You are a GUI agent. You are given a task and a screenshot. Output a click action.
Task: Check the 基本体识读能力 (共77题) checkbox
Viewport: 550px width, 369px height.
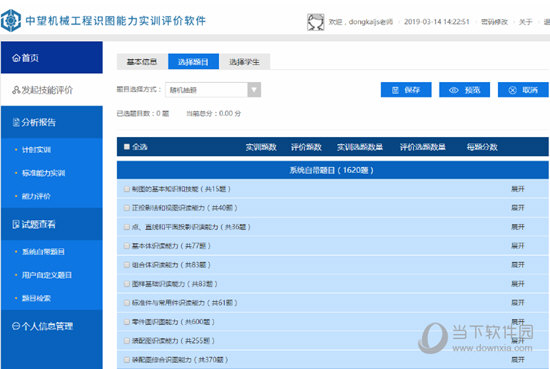[x=127, y=246]
